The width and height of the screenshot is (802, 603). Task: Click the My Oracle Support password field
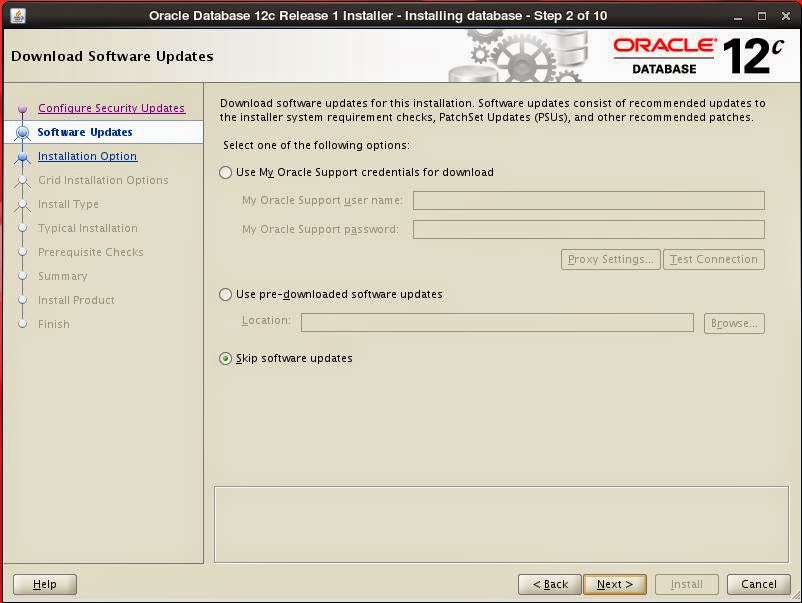tap(589, 230)
